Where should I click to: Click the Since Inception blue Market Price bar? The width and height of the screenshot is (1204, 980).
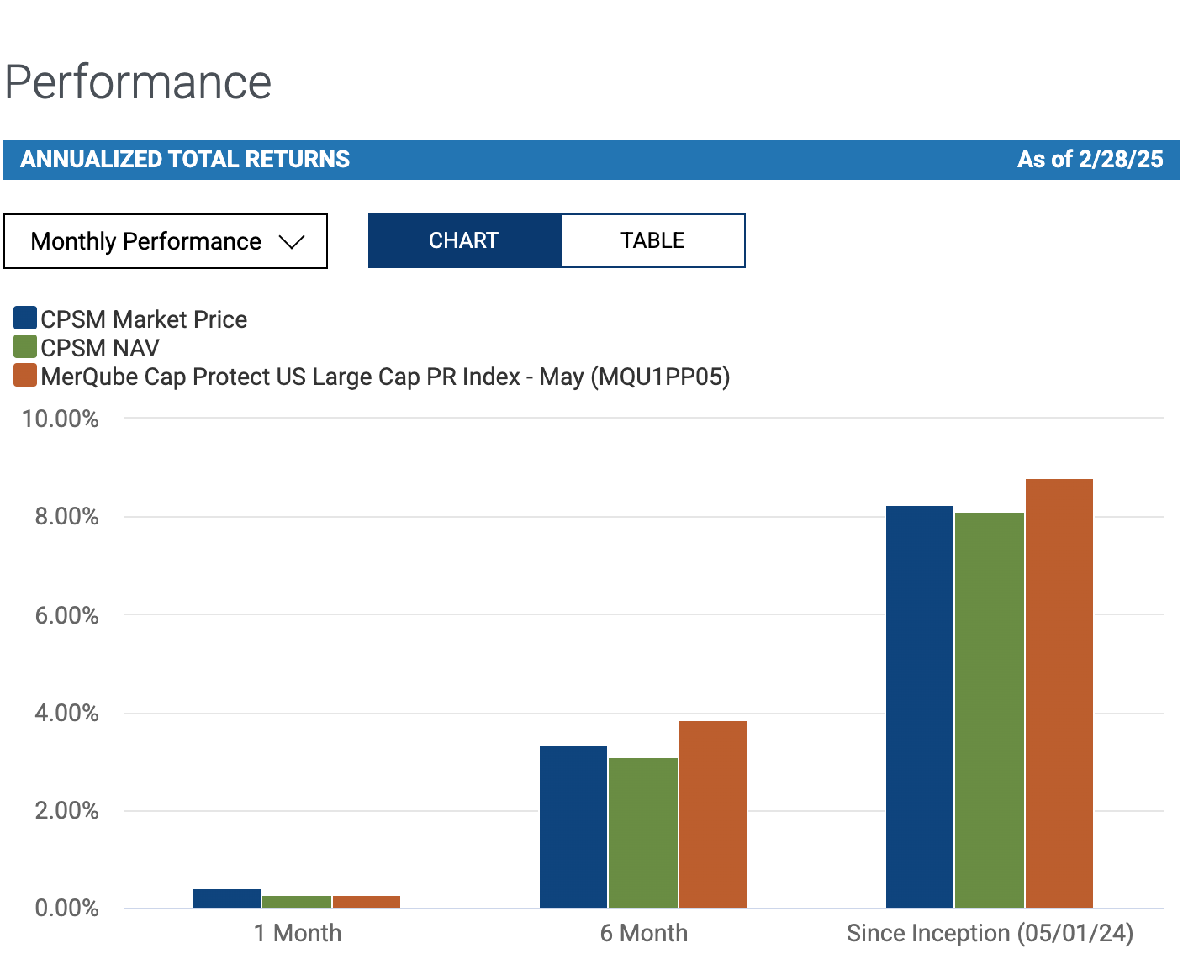pyautogui.click(x=920, y=707)
